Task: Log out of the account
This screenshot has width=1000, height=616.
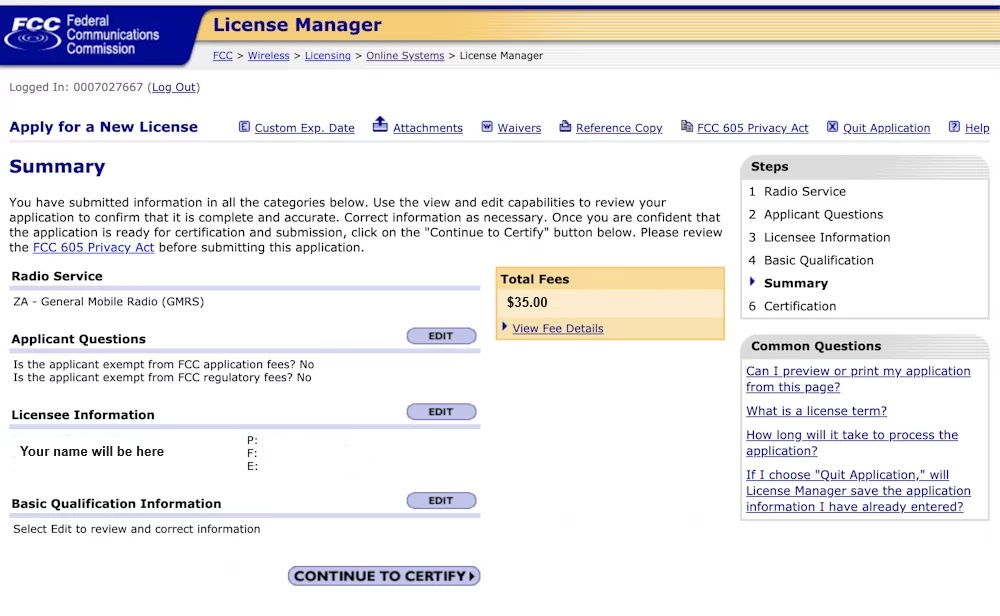Action: pyautogui.click(x=173, y=87)
